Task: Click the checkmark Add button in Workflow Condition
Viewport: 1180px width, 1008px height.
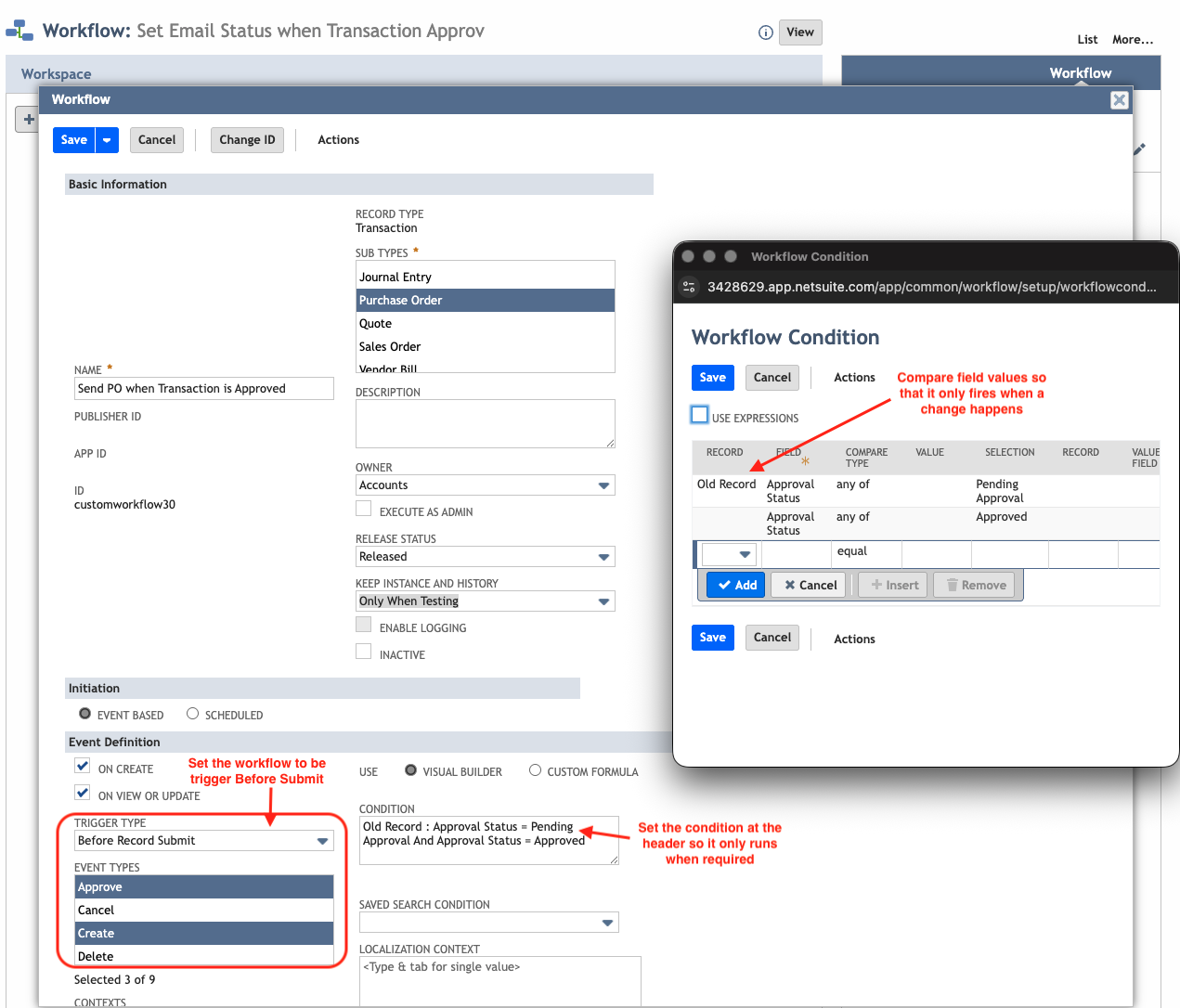Action: 735,585
